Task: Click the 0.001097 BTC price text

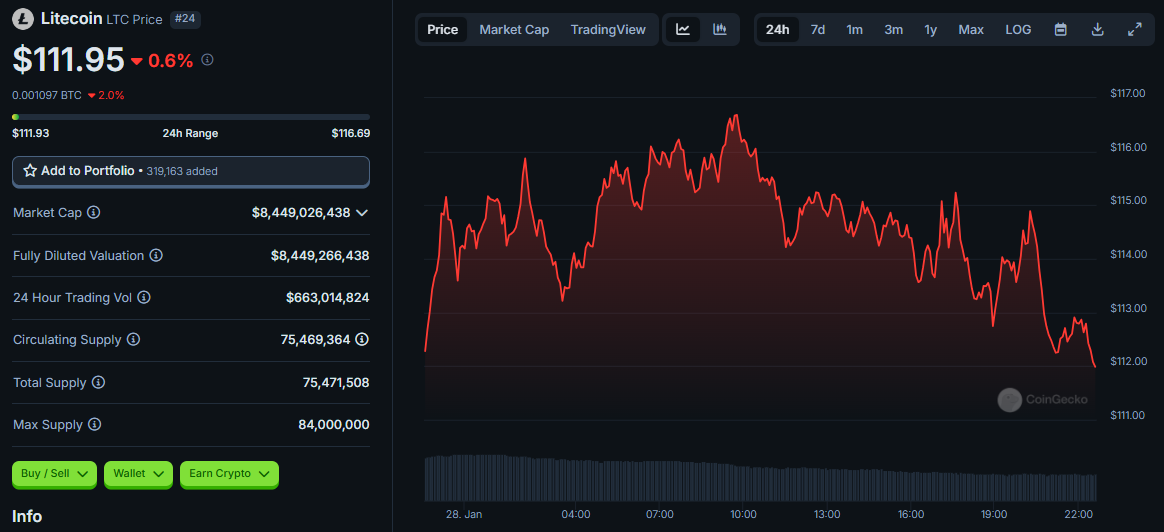Action: click(x=47, y=95)
